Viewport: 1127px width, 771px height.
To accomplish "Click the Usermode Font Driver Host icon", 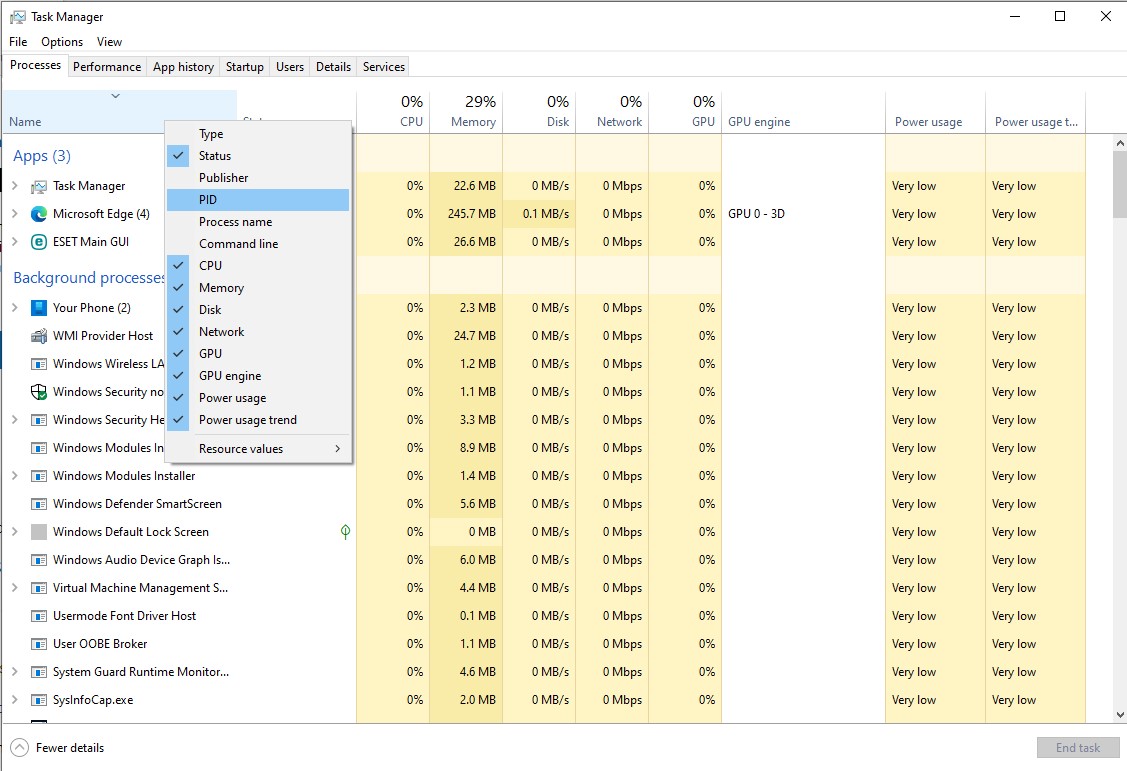I will (39, 617).
